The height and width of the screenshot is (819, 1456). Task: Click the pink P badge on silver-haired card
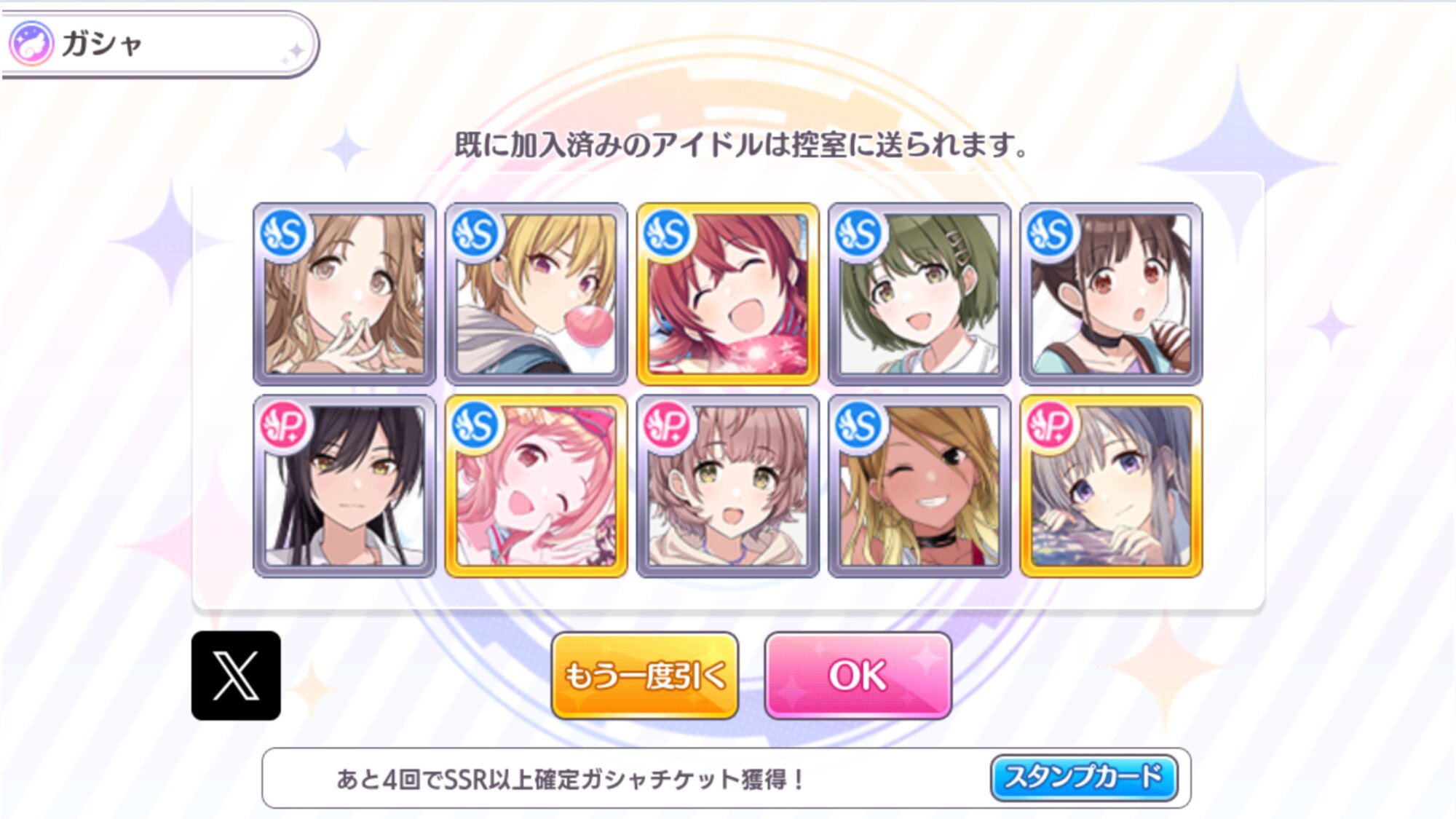point(1050,426)
